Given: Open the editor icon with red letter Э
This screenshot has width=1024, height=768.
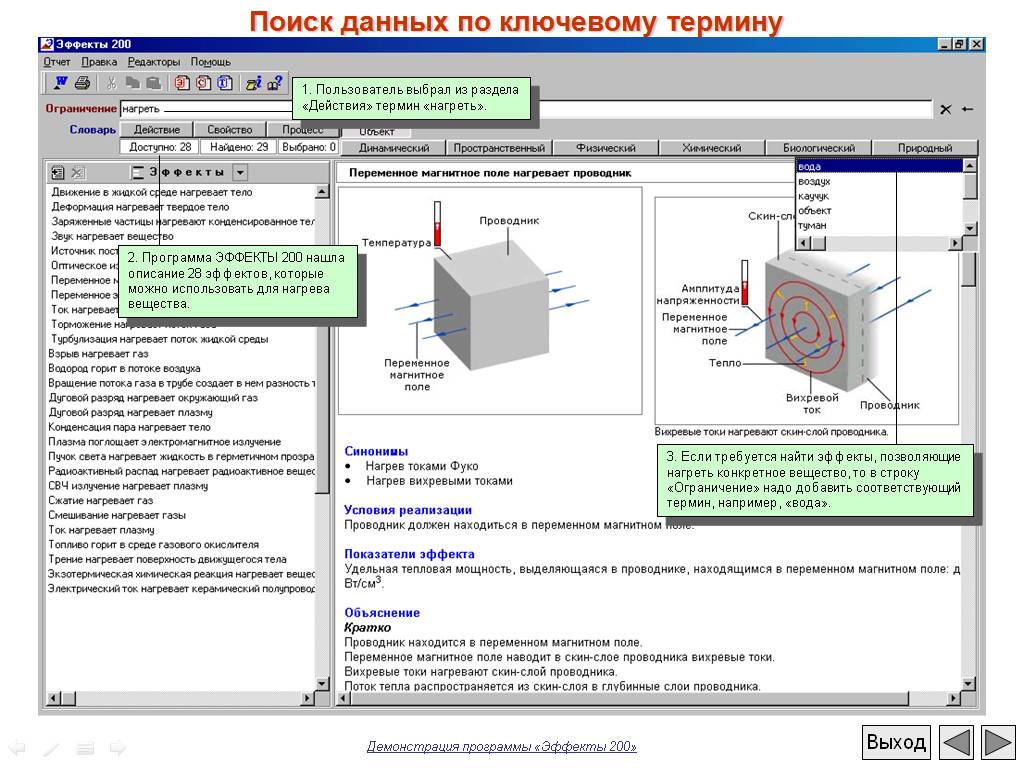Looking at the screenshot, I should point(182,83).
